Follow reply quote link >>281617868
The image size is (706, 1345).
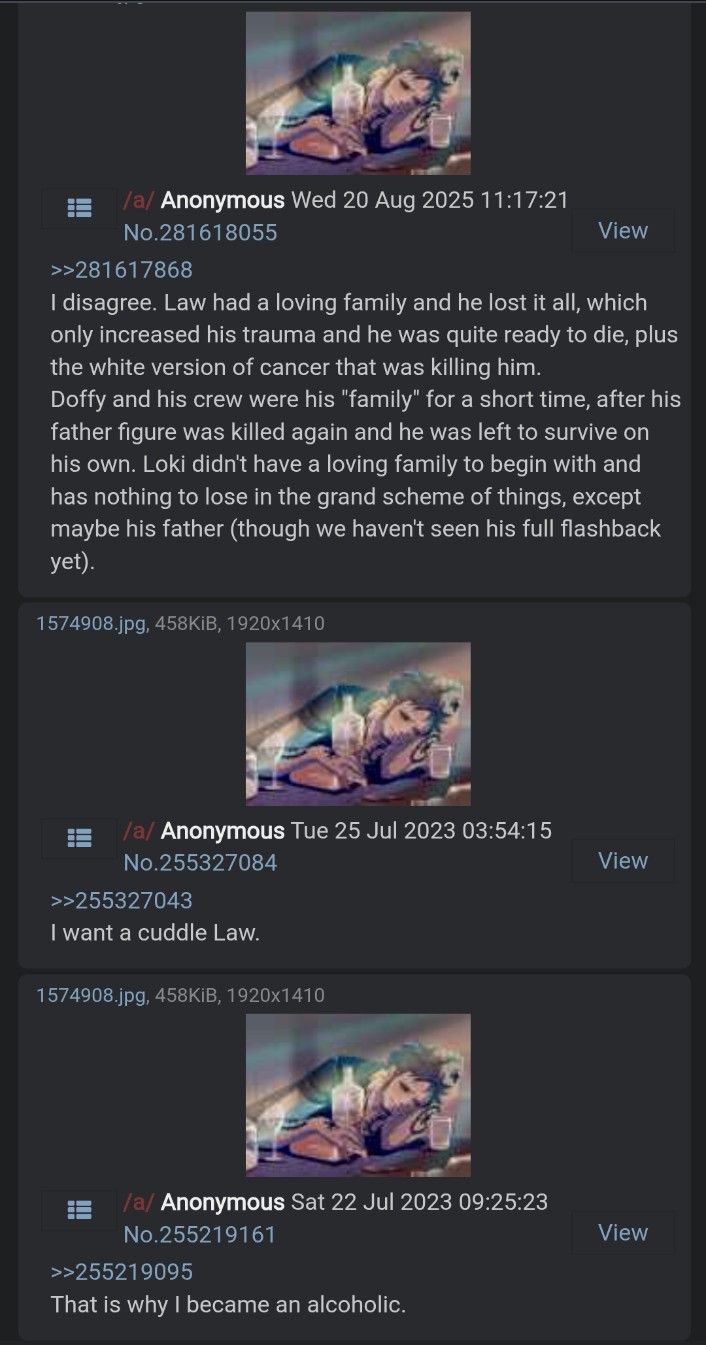121,270
